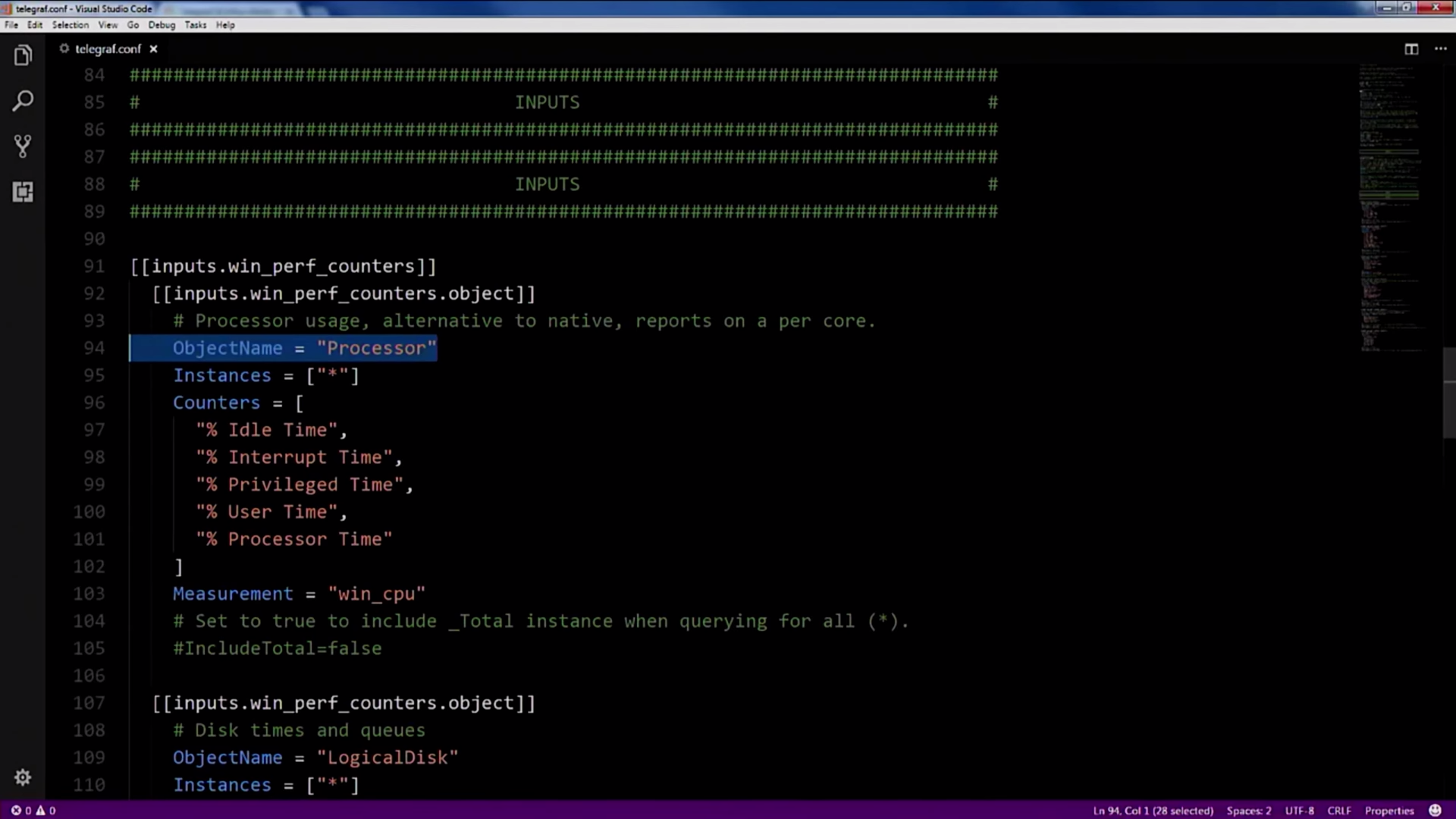The height and width of the screenshot is (819, 1456).
Task: Change line endings via CRLF
Action: point(1338,810)
